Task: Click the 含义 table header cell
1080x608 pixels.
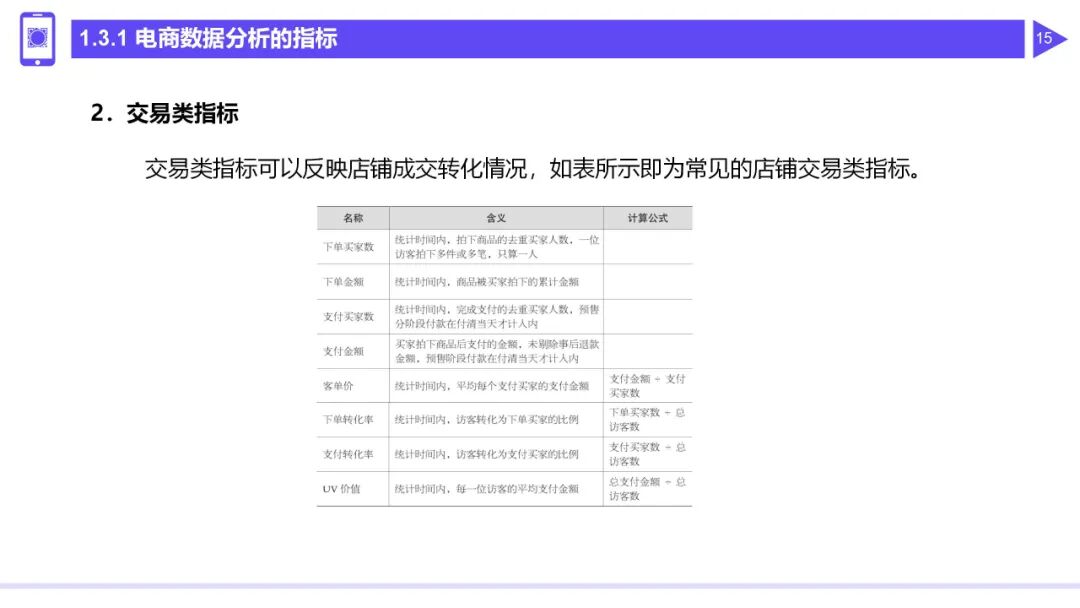Action: click(494, 218)
